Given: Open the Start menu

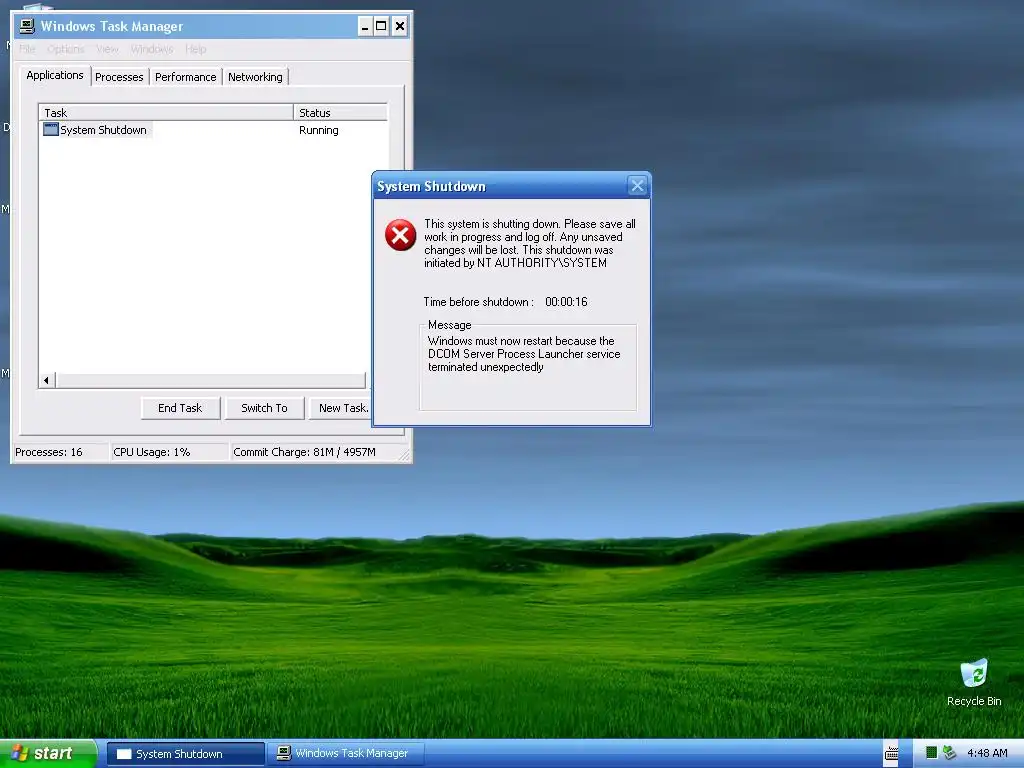Looking at the screenshot, I should [x=49, y=754].
